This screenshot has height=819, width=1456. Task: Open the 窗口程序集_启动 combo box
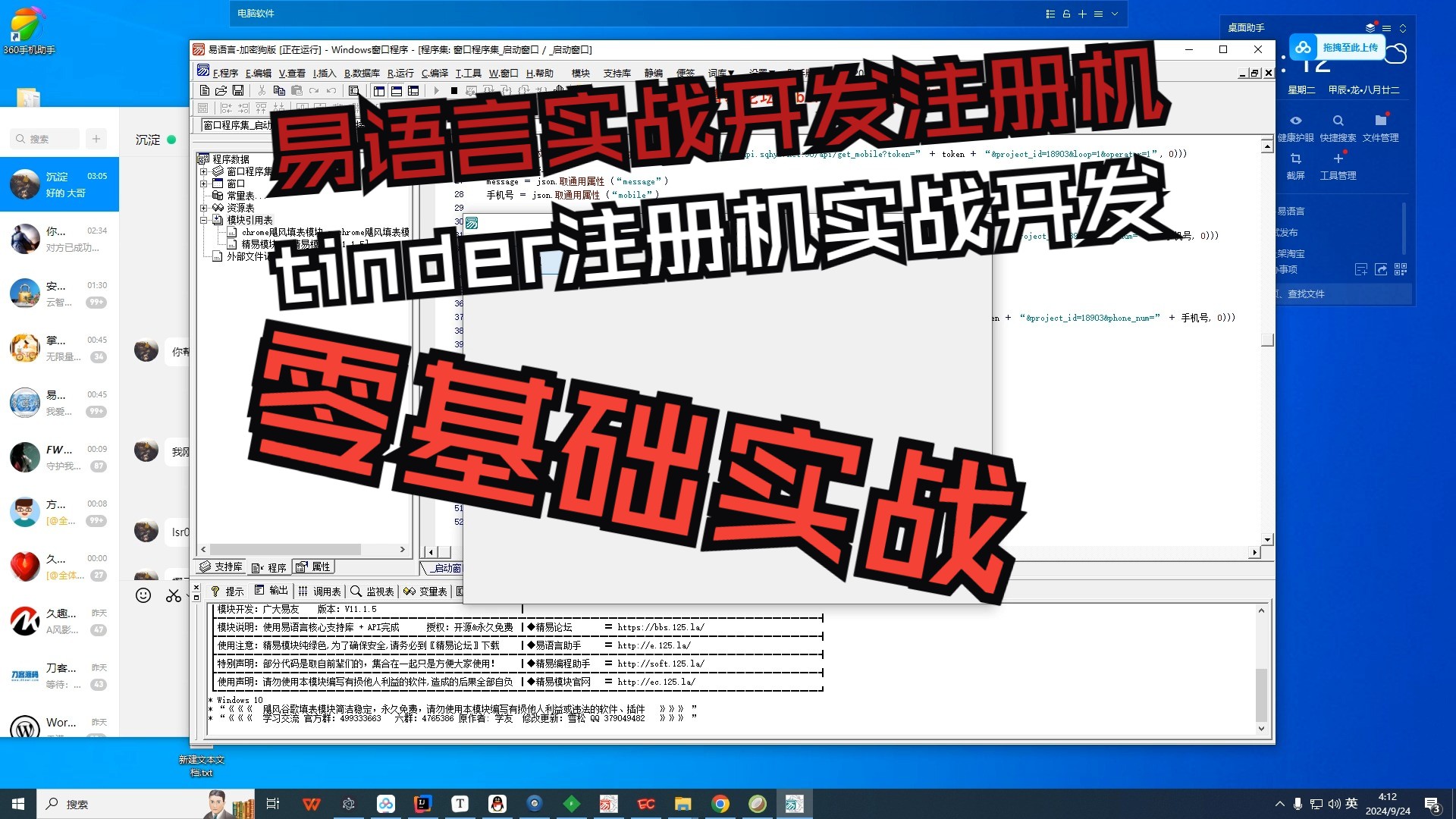237,125
